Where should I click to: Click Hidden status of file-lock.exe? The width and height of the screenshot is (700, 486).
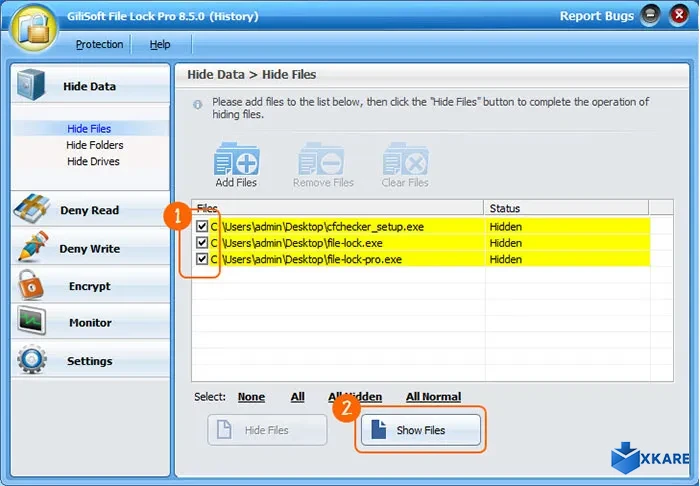pyautogui.click(x=505, y=243)
